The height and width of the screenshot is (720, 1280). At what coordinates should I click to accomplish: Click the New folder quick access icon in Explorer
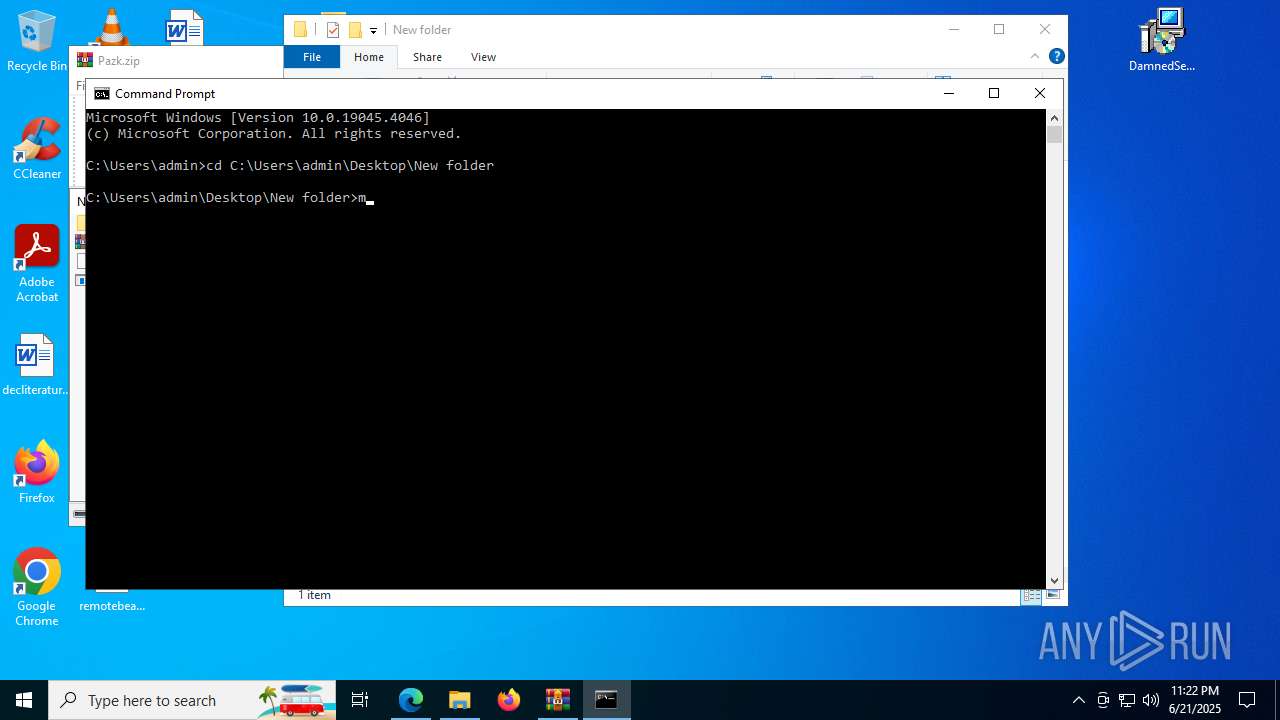tap(355, 30)
